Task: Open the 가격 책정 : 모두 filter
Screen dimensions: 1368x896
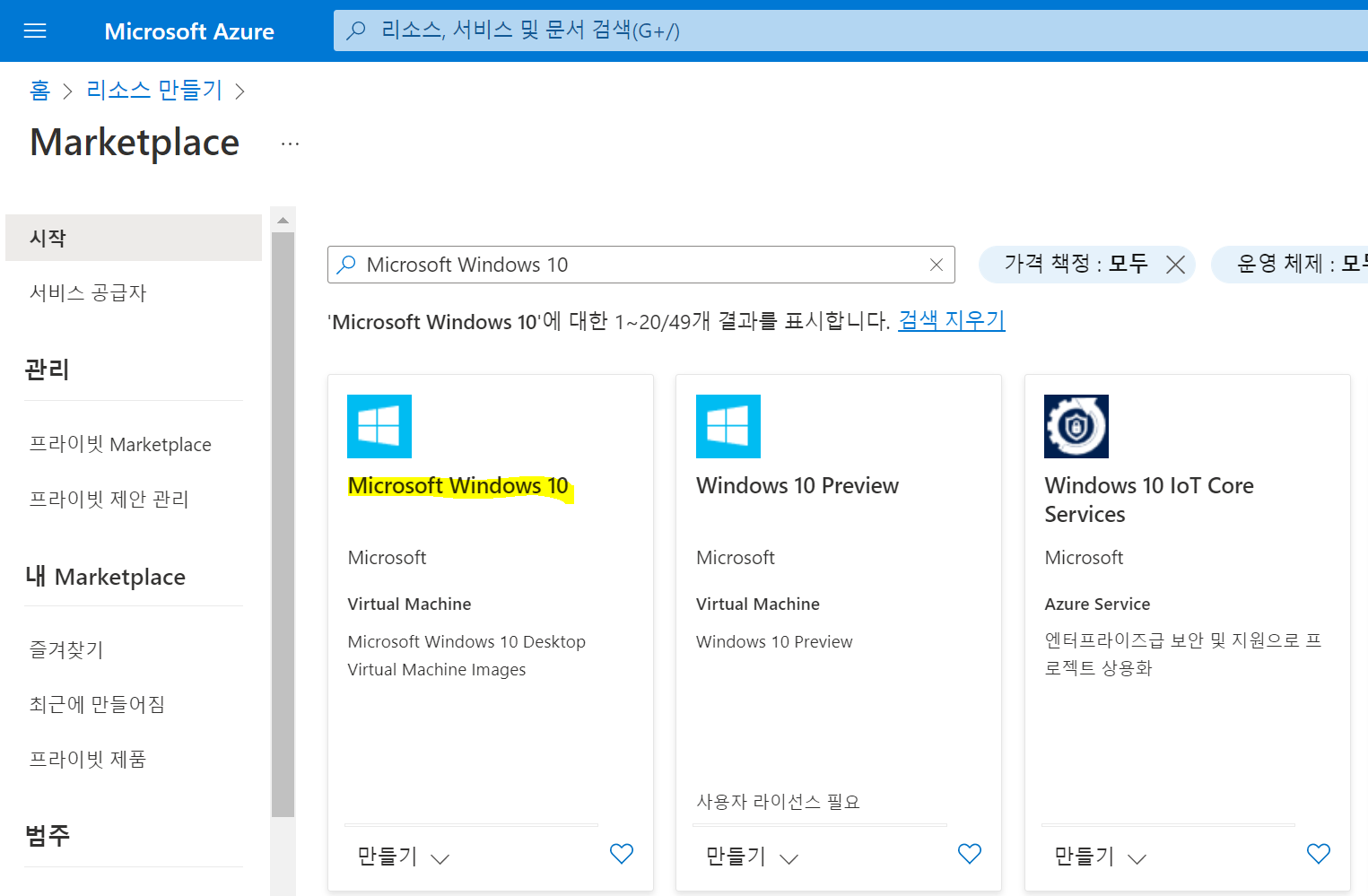Action: 1076,264
